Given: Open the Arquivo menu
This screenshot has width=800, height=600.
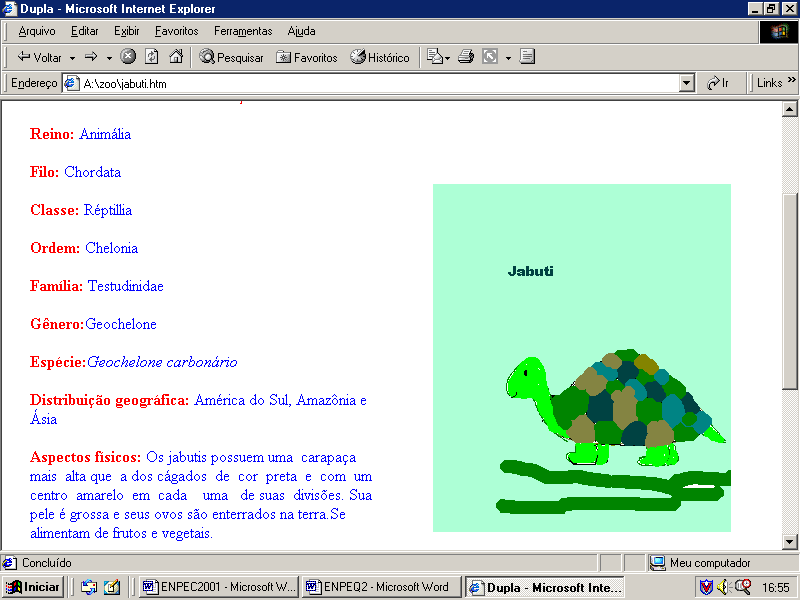Looking at the screenshot, I should (x=37, y=31).
